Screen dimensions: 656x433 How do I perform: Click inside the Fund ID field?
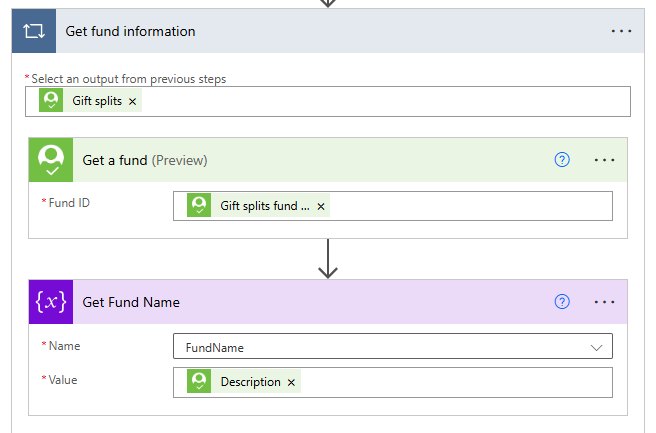point(470,206)
